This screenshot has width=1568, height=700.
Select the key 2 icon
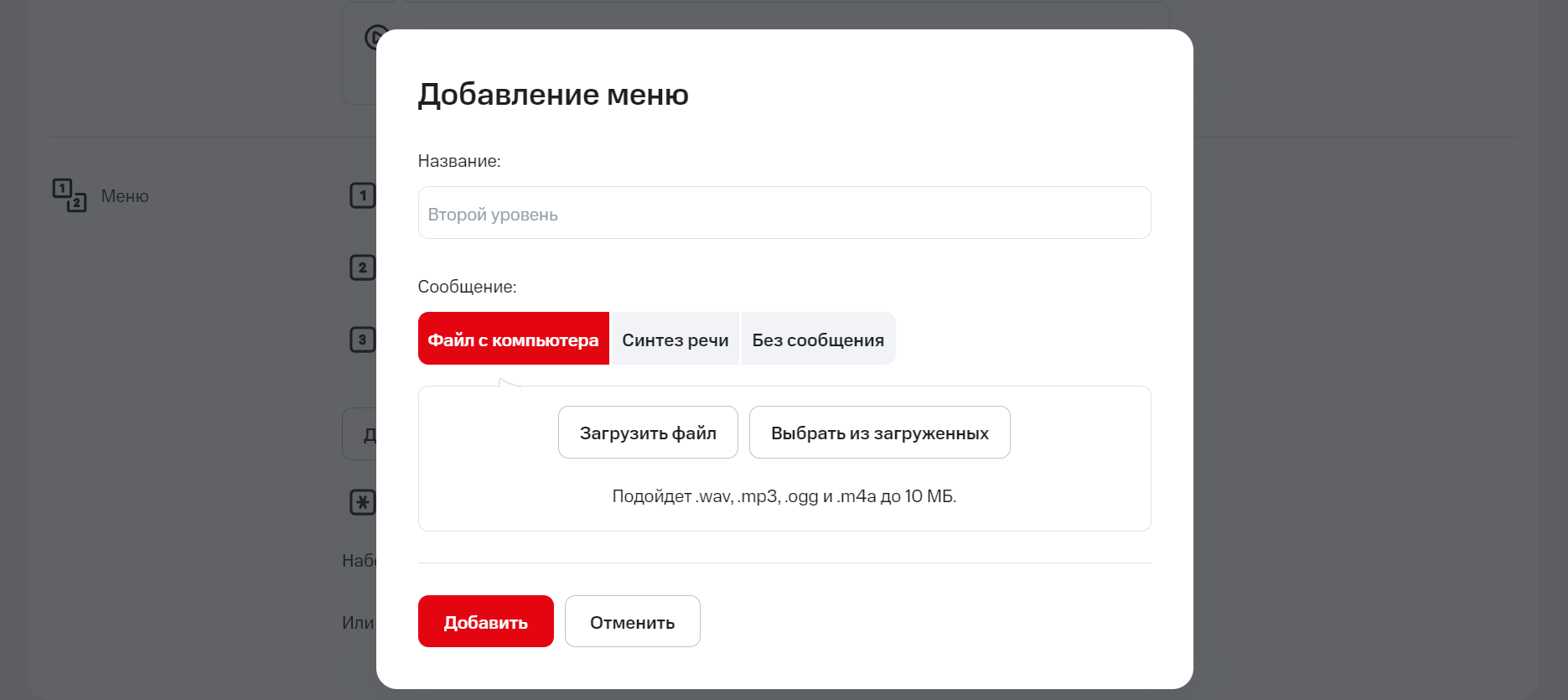tap(362, 268)
